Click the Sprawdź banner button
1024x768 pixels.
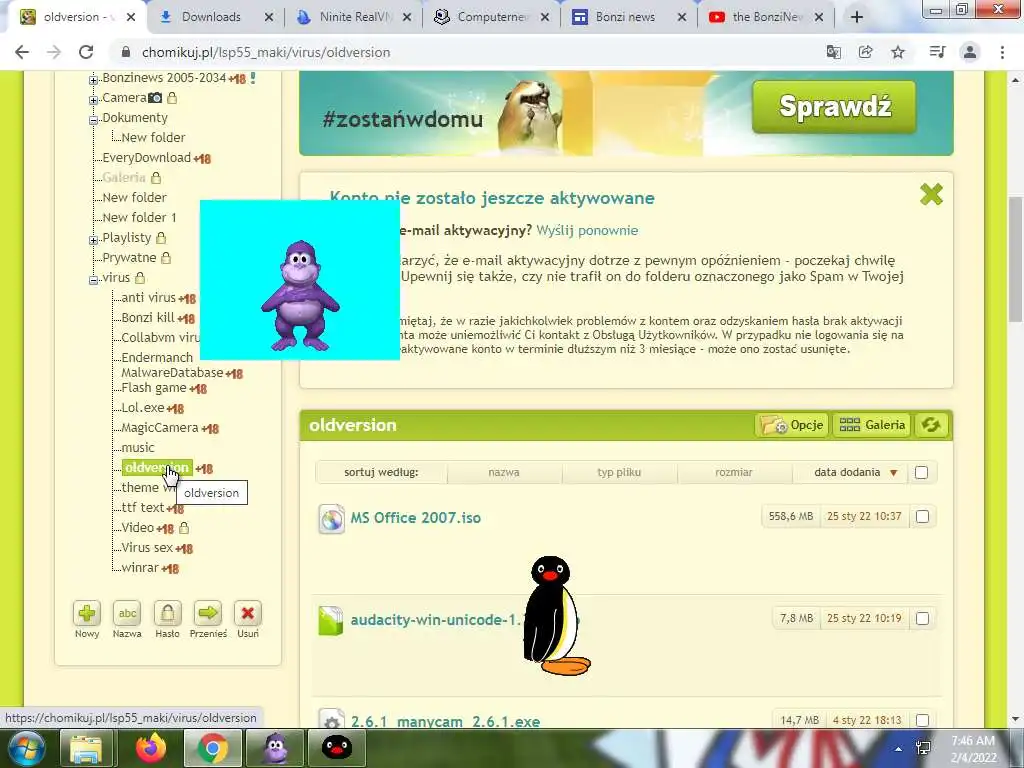tap(834, 106)
